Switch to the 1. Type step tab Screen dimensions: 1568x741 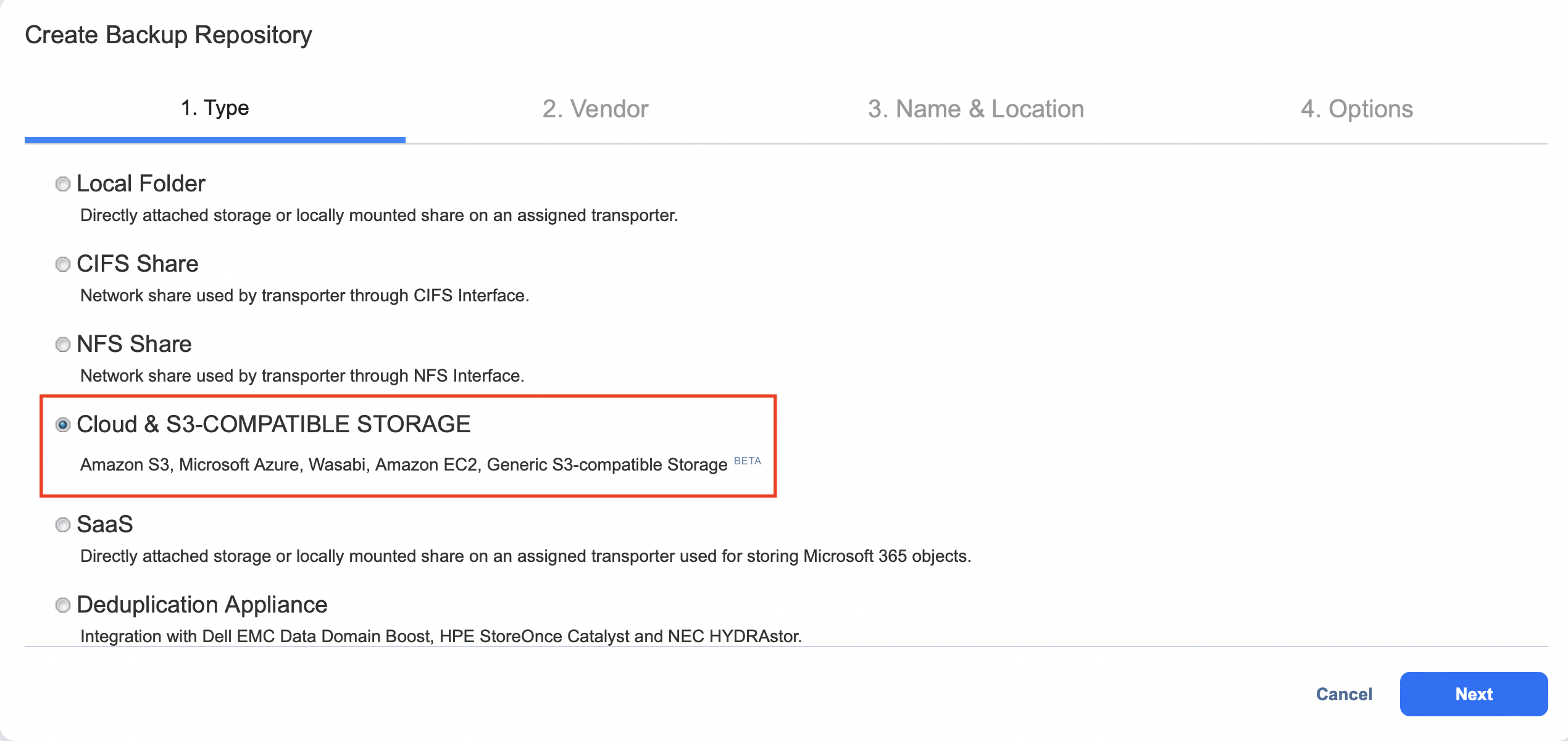[215, 109]
